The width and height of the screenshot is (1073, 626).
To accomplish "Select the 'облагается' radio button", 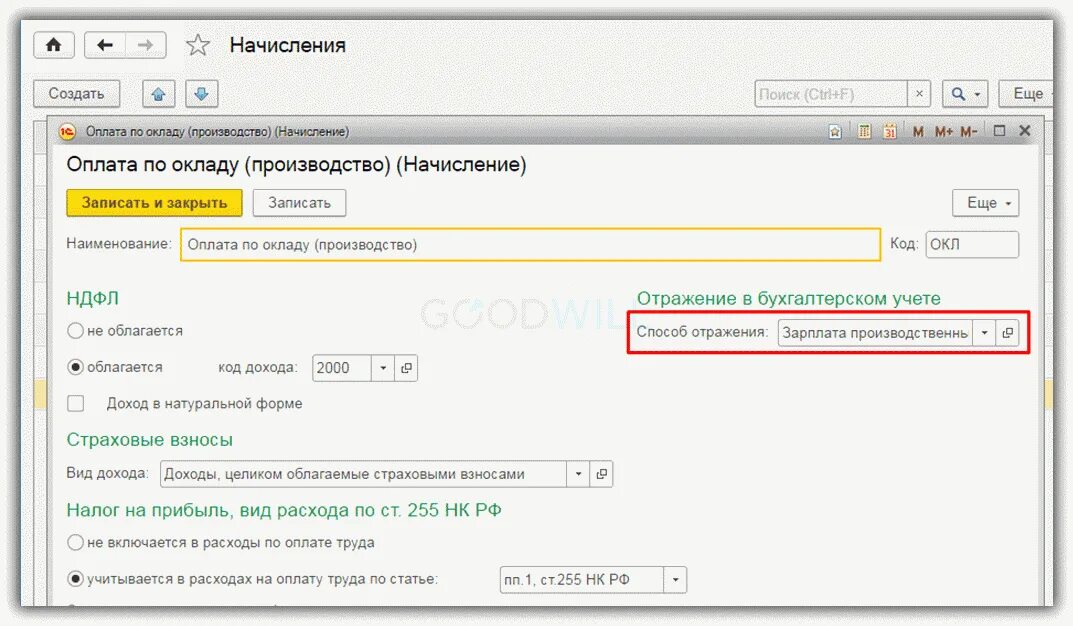I will 75,367.
